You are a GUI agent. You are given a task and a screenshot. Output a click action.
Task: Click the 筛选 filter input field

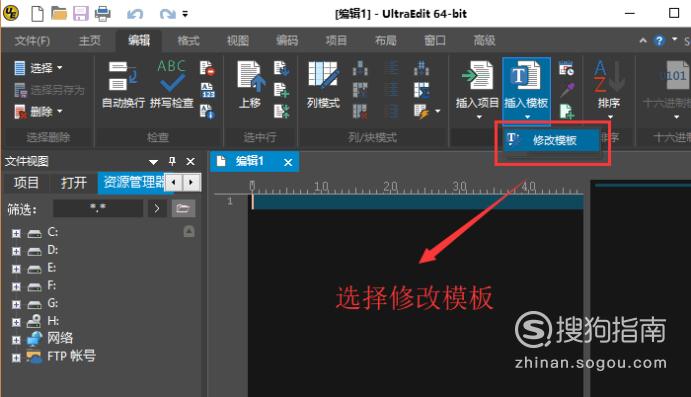coord(98,208)
